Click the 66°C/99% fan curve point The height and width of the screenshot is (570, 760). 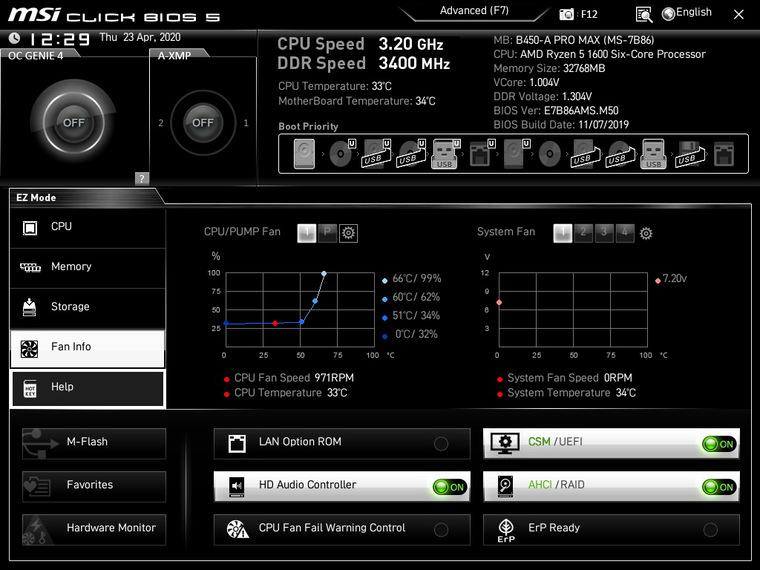tap(324, 274)
